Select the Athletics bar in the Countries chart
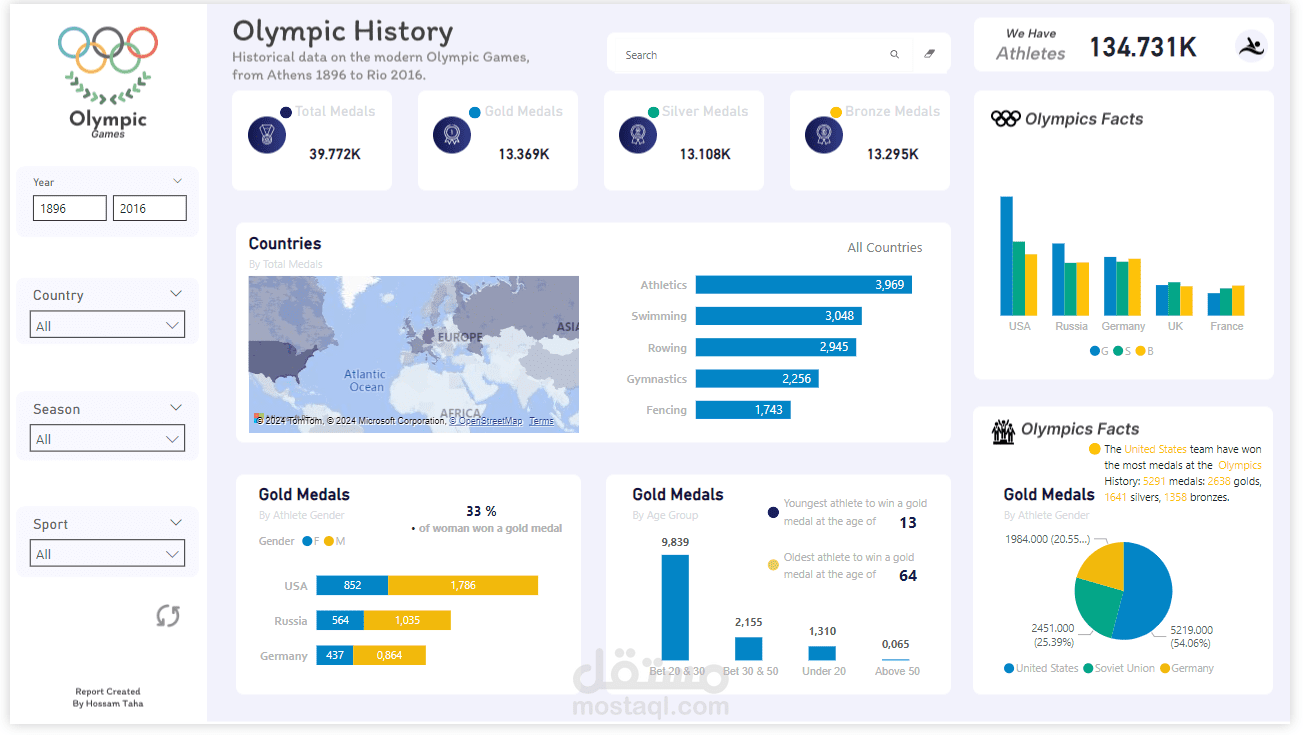Viewport: 1303px width, 735px height. pyautogui.click(x=800, y=284)
